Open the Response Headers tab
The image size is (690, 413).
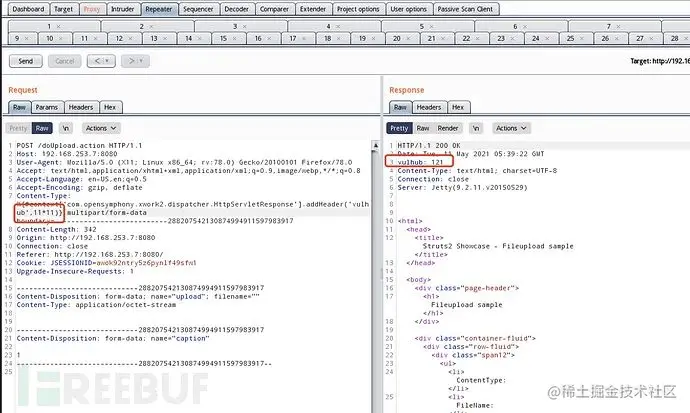[x=429, y=107]
